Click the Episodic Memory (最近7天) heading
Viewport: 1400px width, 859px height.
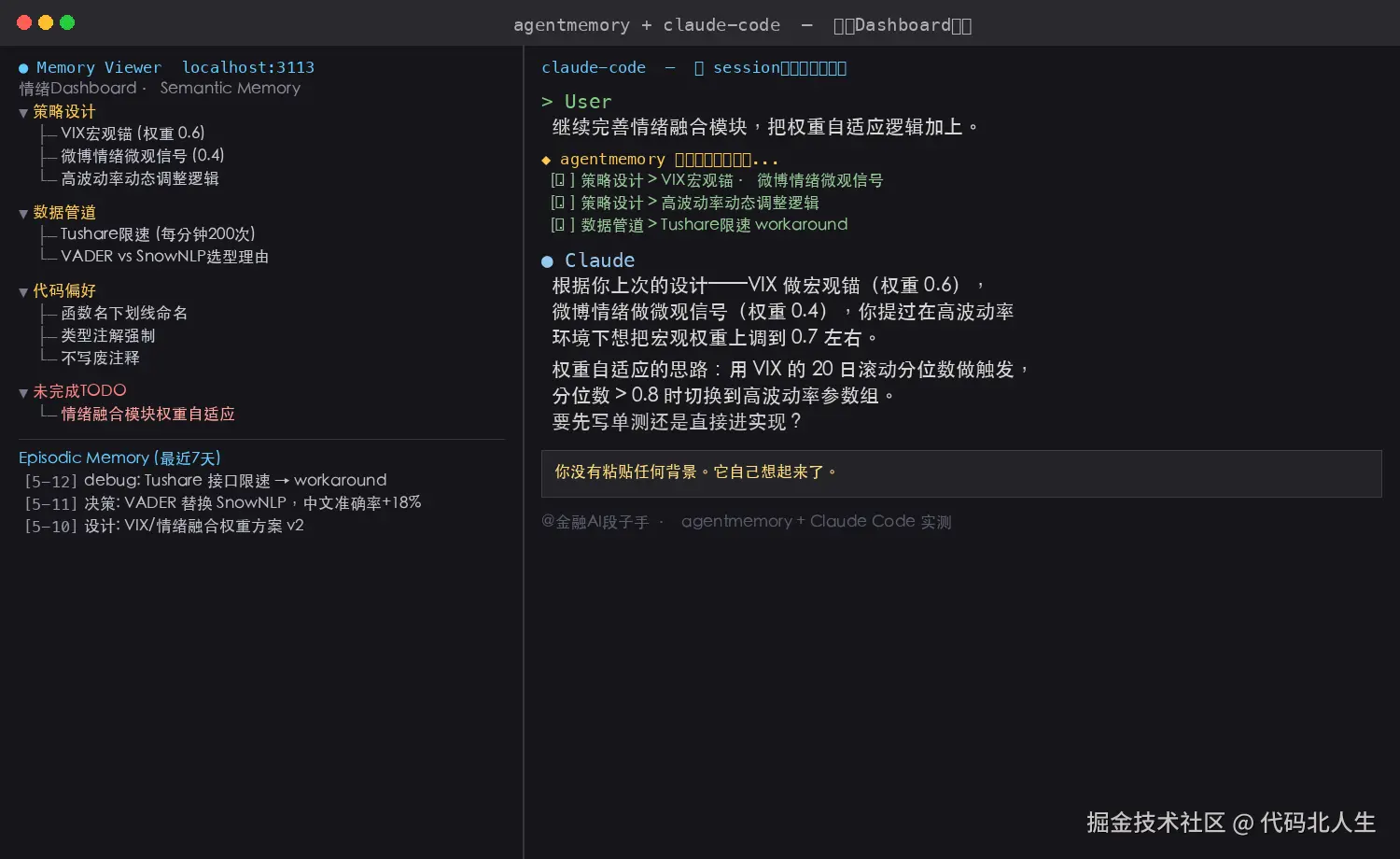(x=119, y=458)
